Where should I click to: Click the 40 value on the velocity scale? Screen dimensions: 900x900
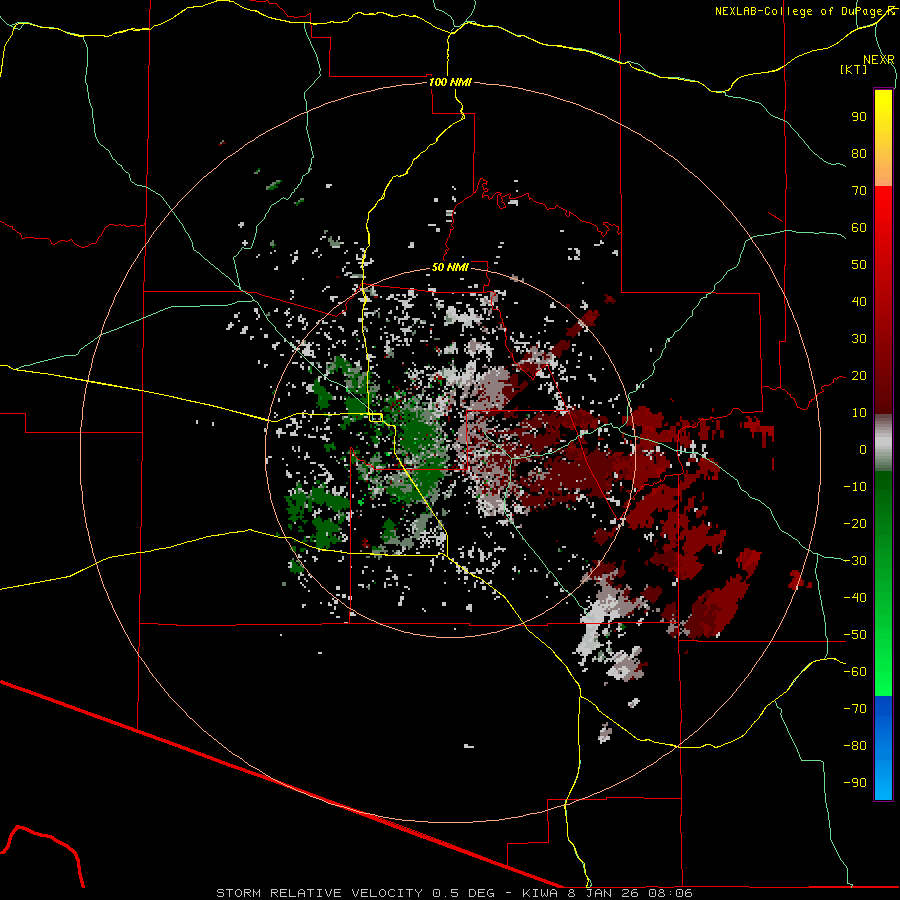click(859, 302)
